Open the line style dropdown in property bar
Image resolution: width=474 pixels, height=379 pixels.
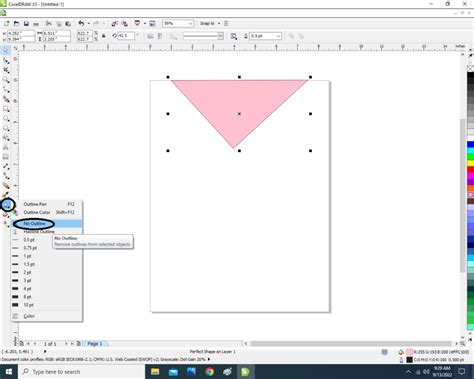(x=220, y=36)
